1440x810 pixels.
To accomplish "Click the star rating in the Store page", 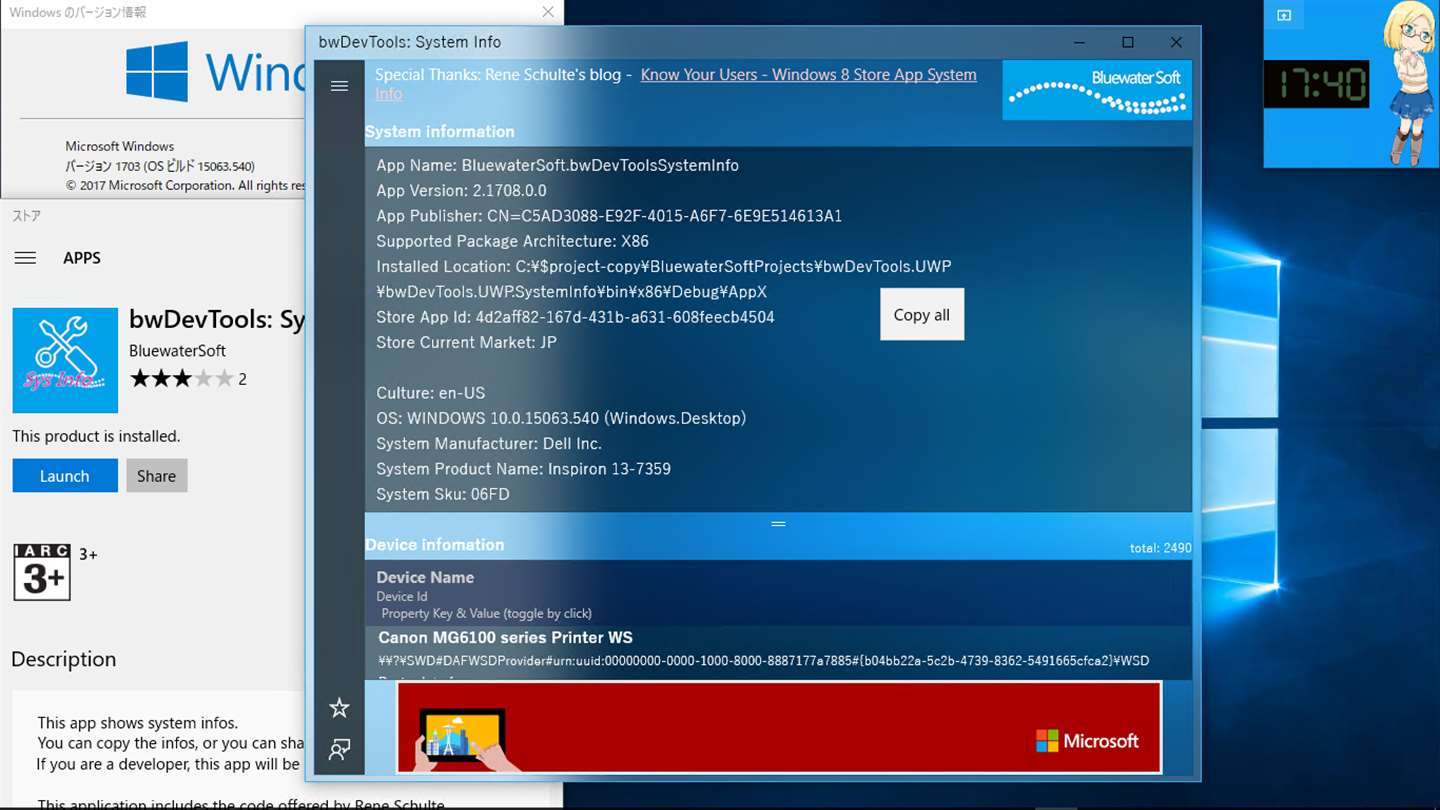I will click(x=181, y=379).
